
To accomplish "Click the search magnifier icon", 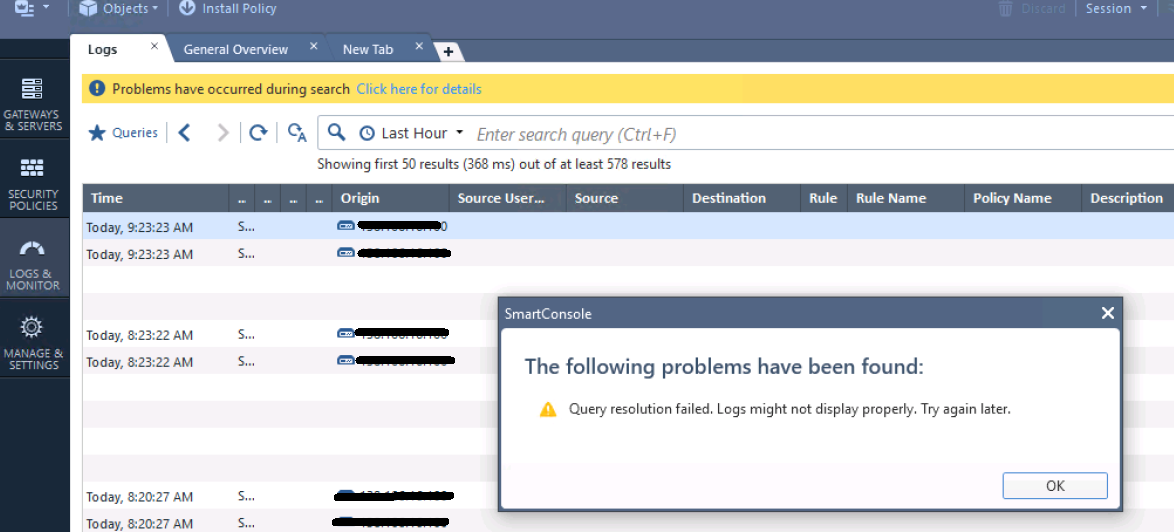I will point(337,132).
